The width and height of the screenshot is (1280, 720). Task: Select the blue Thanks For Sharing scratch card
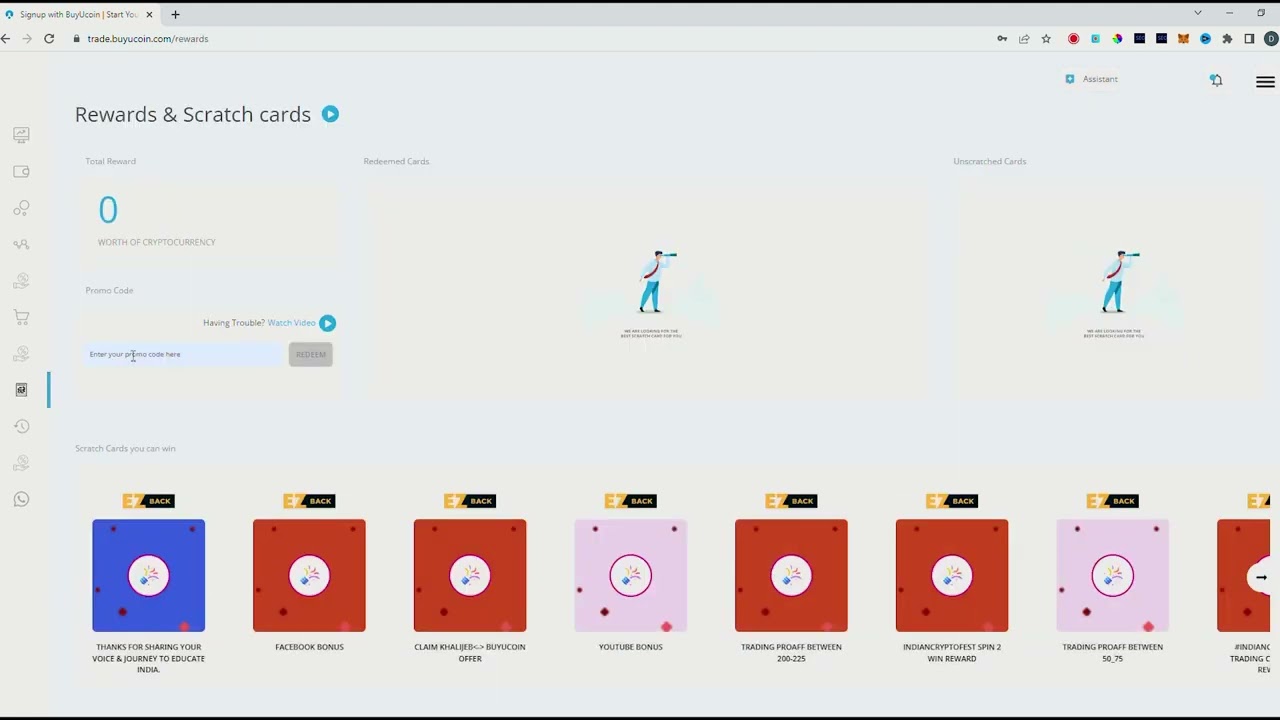pos(148,576)
